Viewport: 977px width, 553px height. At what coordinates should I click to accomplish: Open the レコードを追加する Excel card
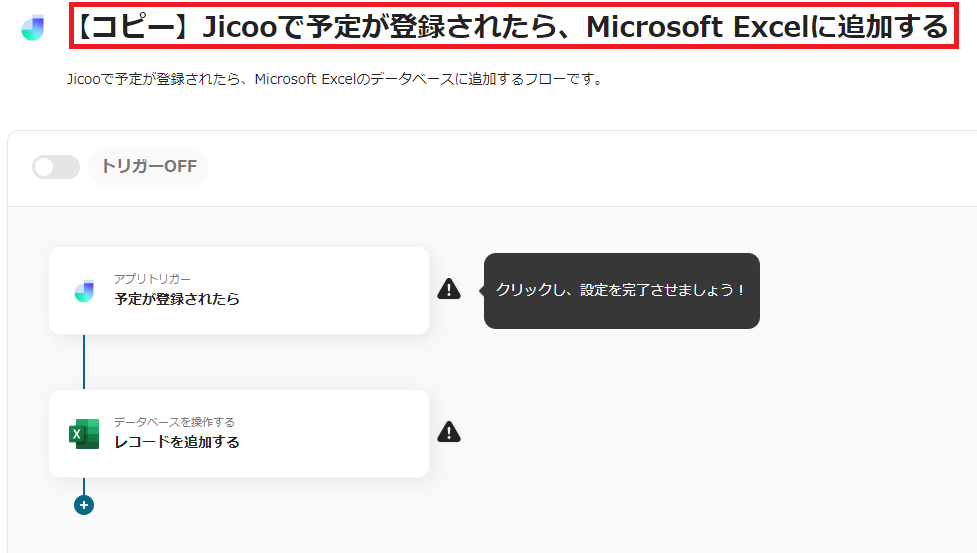tap(239, 433)
